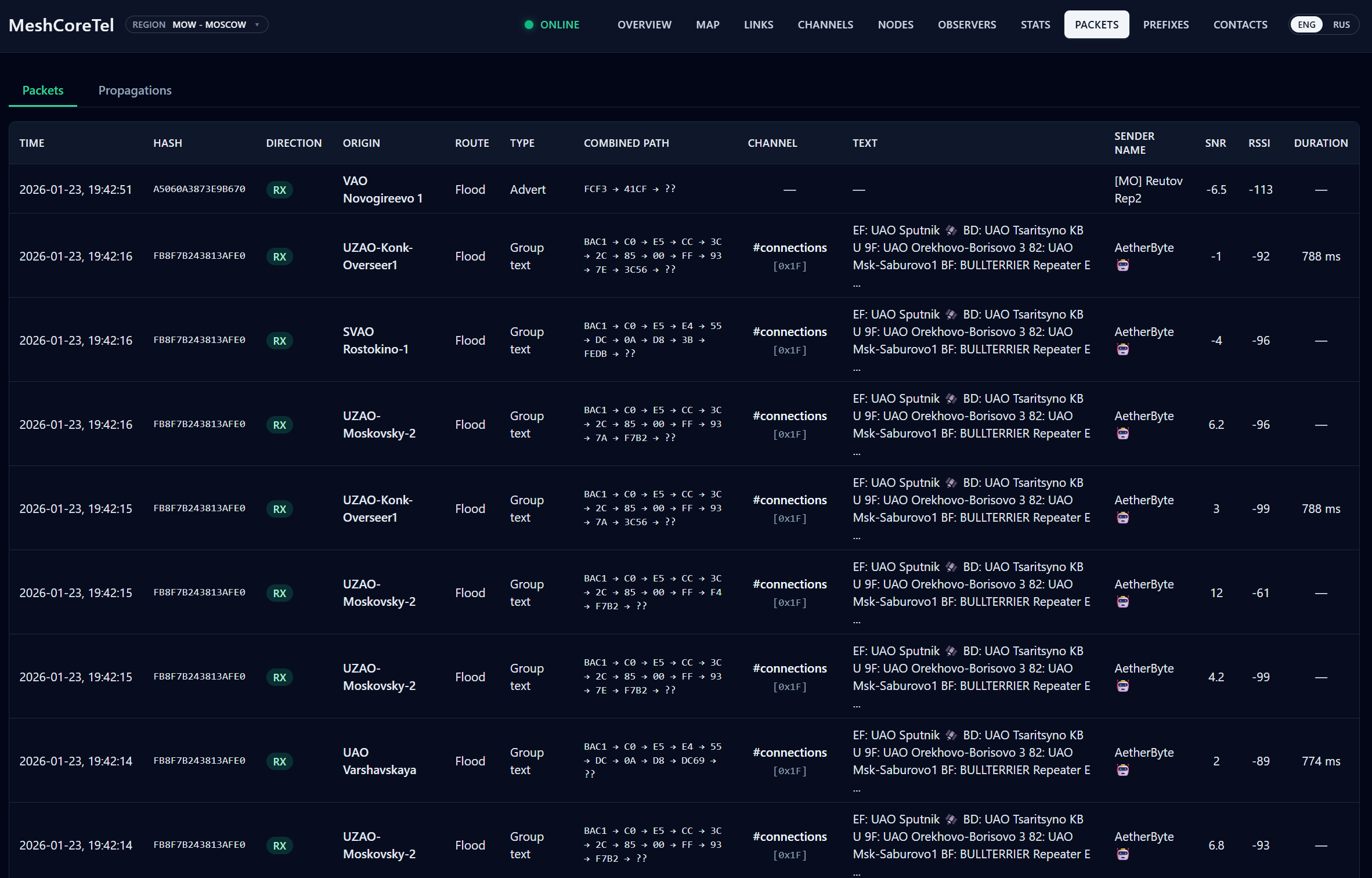Click robot icon under first AetherByte sender
1372x878 pixels.
[x=1122, y=266]
